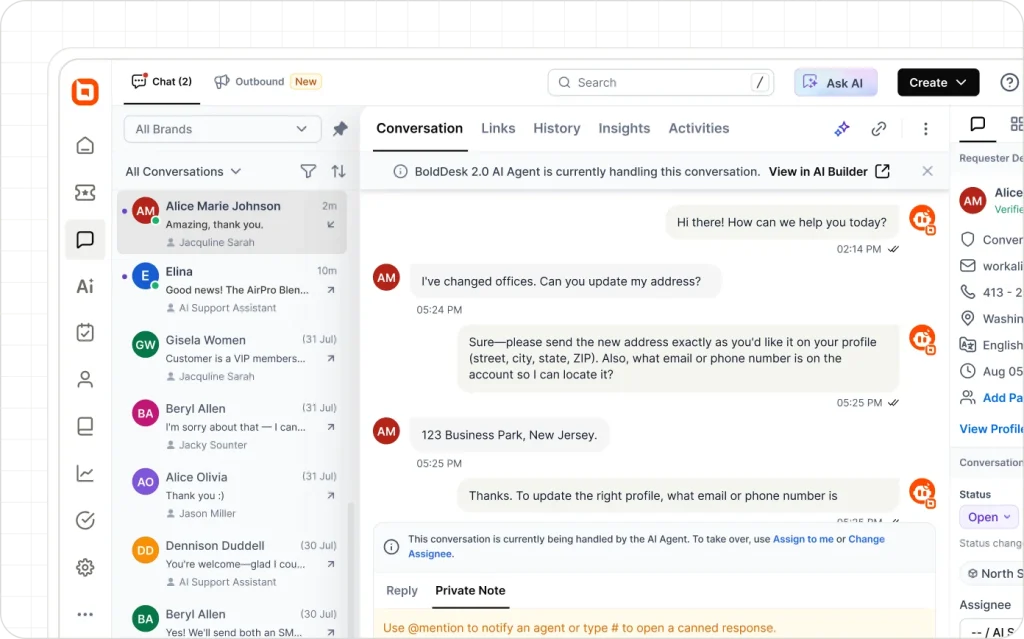Click the sort arrows icon

tap(338, 171)
